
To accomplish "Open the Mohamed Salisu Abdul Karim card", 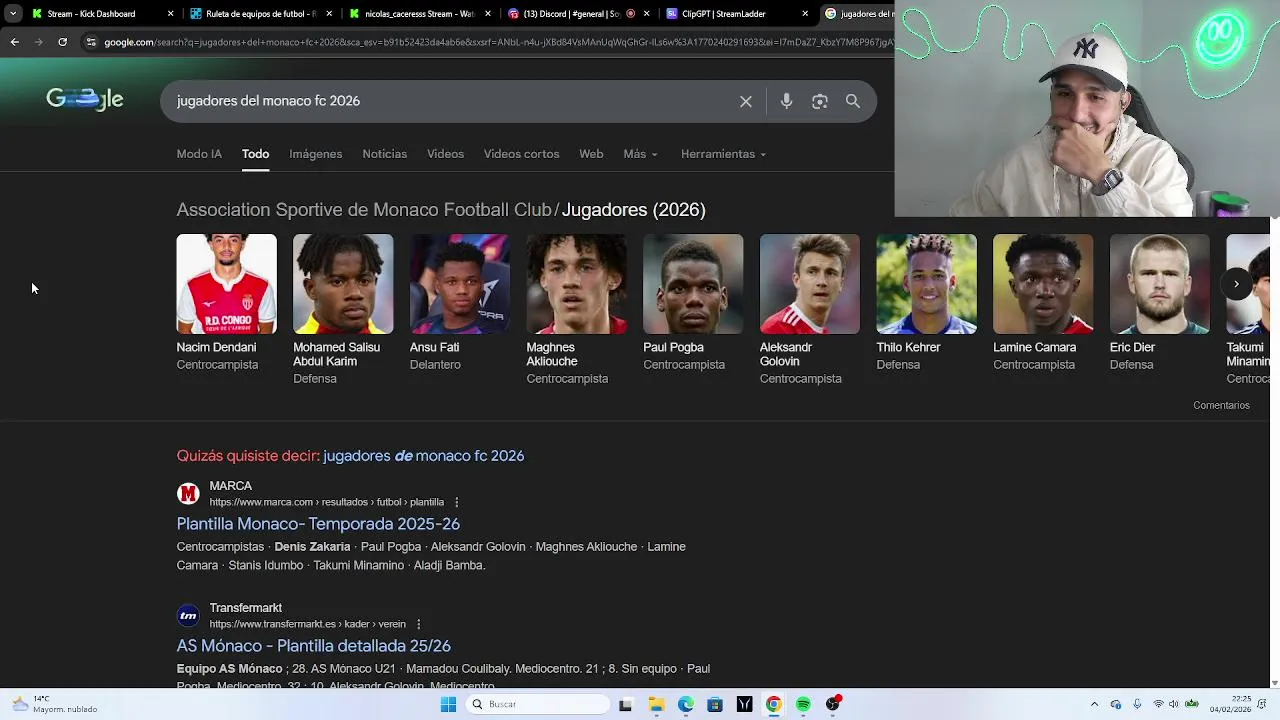I will tap(343, 310).
